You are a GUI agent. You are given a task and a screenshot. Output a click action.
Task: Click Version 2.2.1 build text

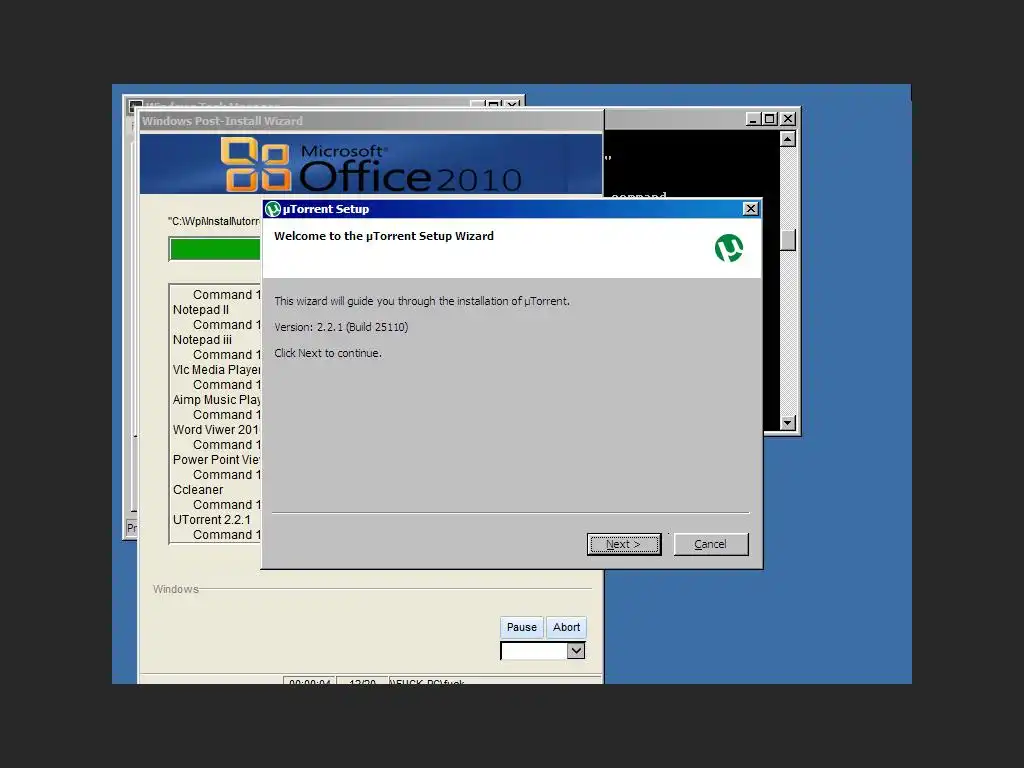point(341,327)
